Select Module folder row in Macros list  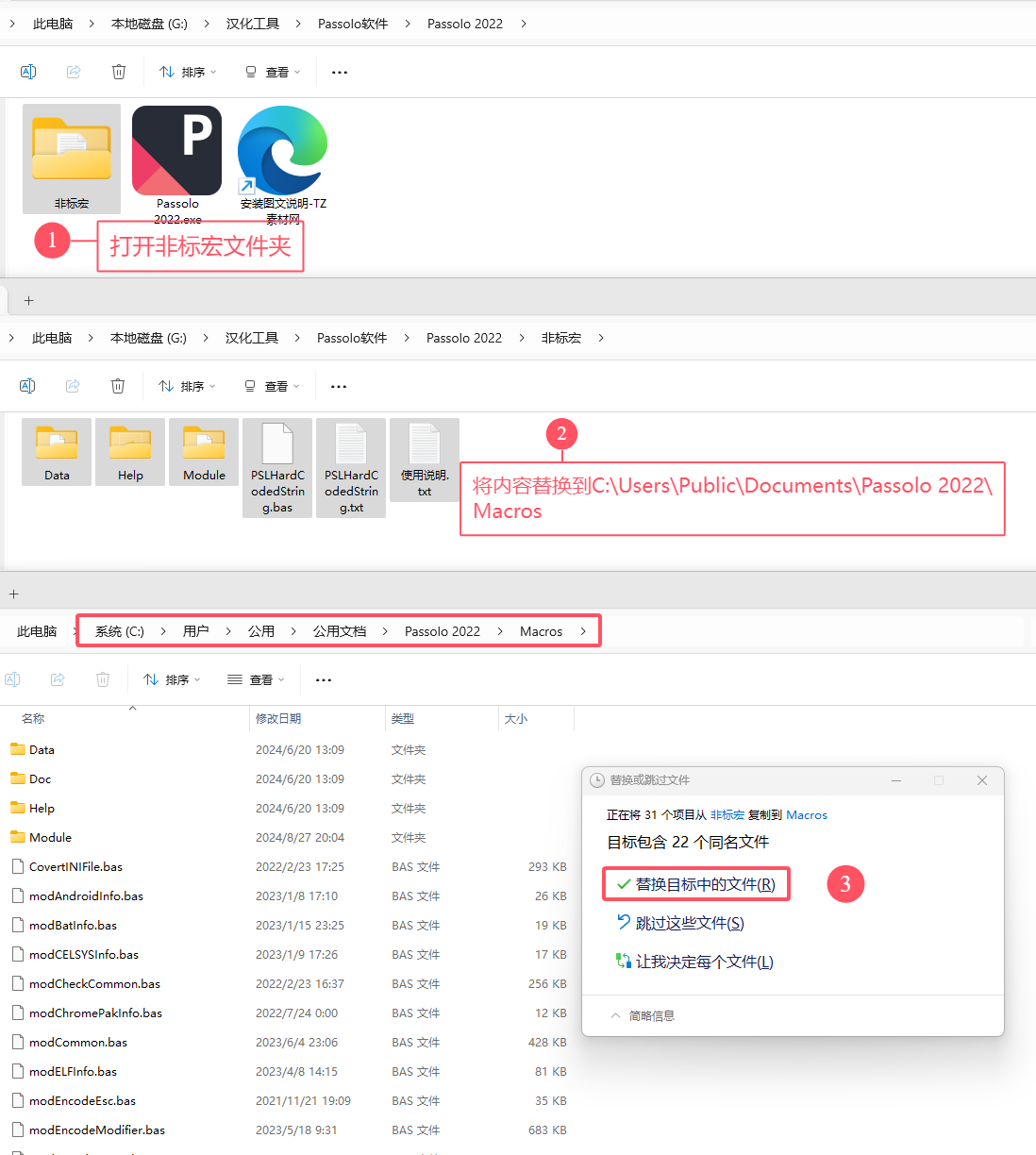pyautogui.click(x=288, y=838)
